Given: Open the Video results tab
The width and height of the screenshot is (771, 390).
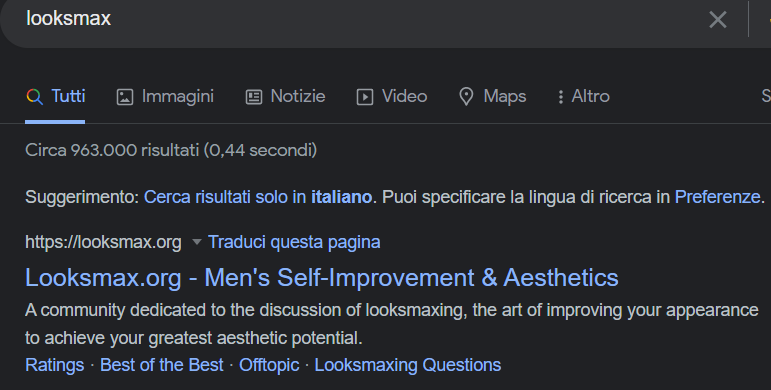Looking at the screenshot, I should tap(392, 96).
